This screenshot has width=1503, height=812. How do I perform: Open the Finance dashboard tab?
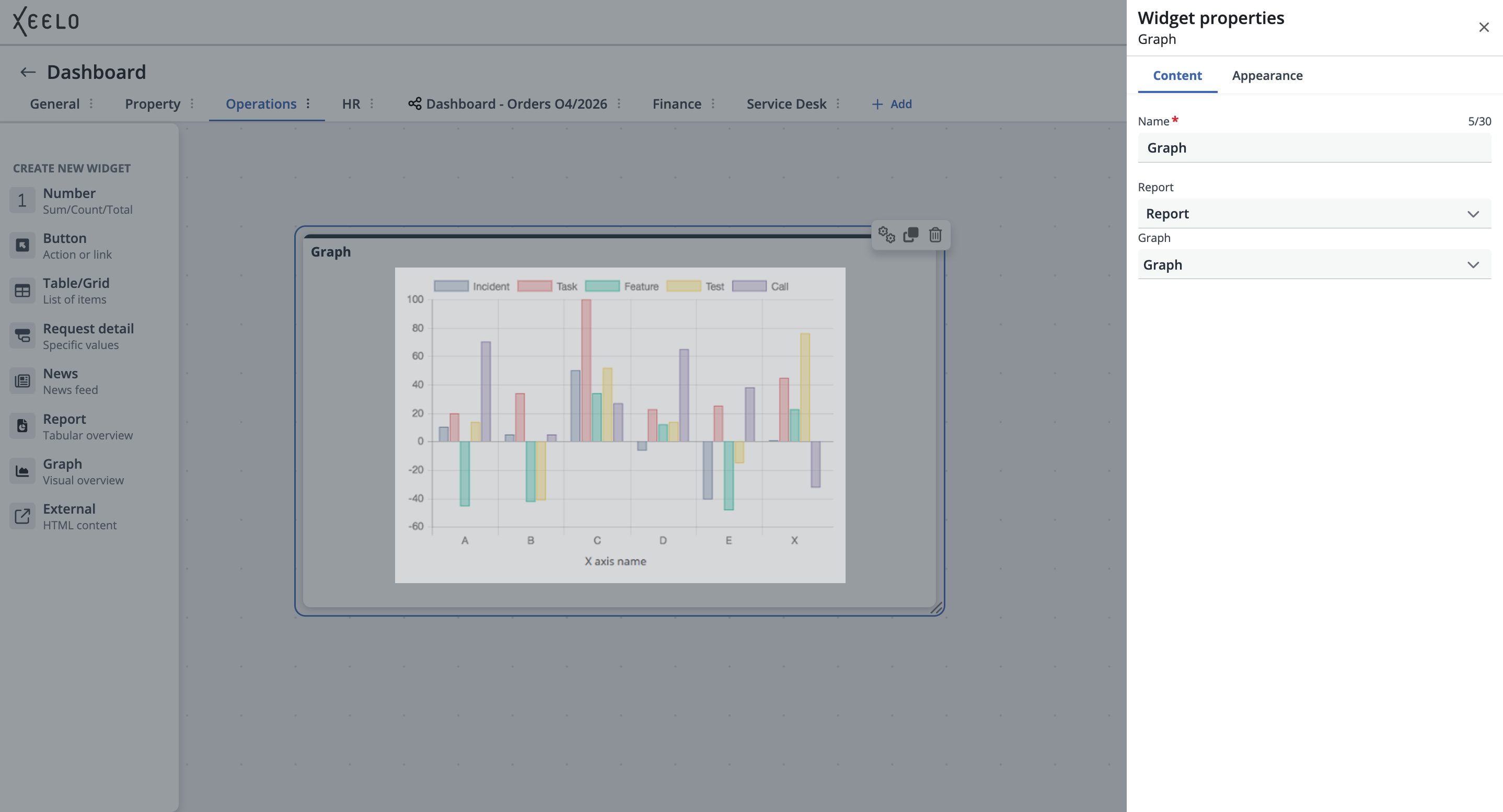click(x=677, y=104)
